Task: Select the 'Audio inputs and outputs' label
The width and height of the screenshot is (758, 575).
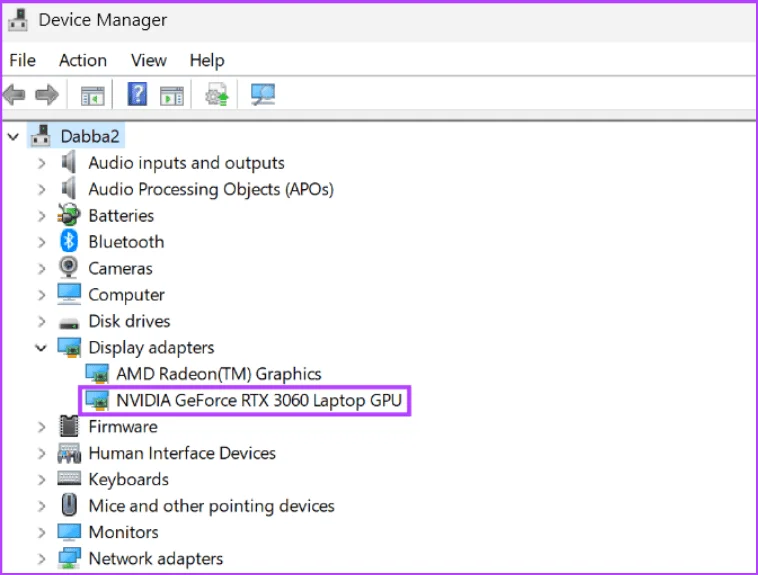Action: (x=186, y=163)
